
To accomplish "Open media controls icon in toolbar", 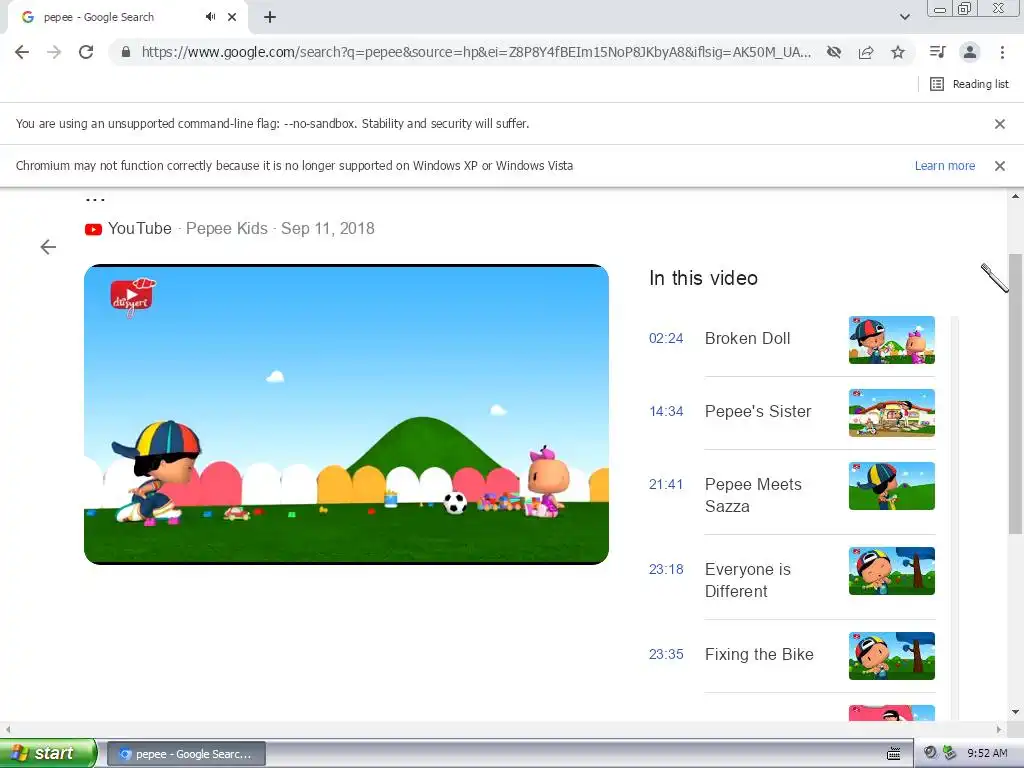I will 938,52.
